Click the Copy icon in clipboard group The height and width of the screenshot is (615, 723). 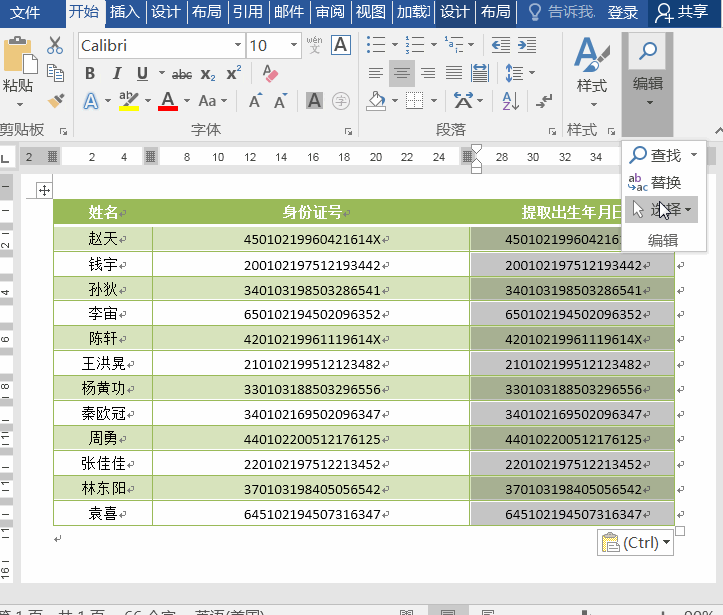click(55, 73)
